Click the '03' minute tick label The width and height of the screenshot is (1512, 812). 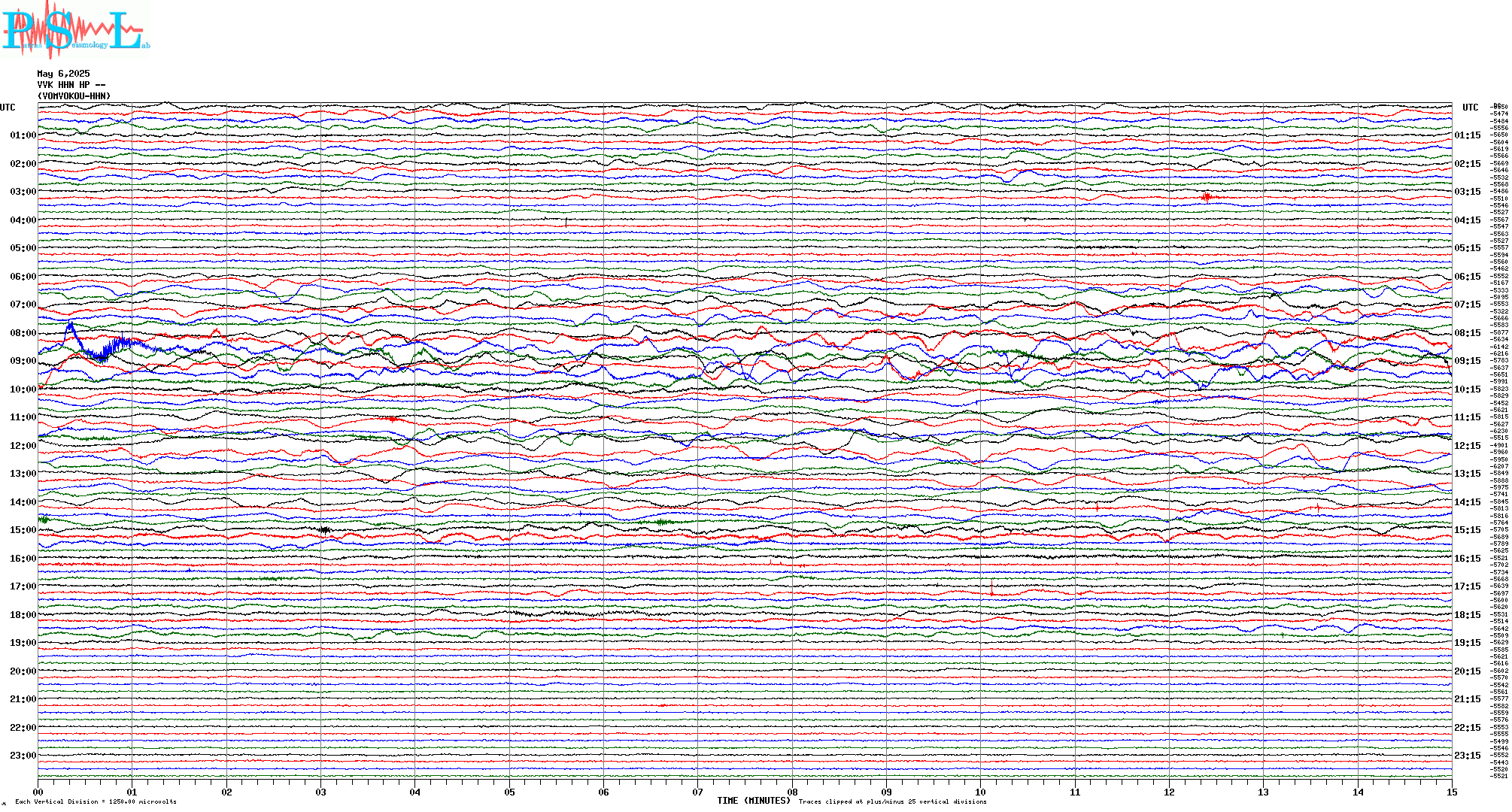pyautogui.click(x=321, y=792)
